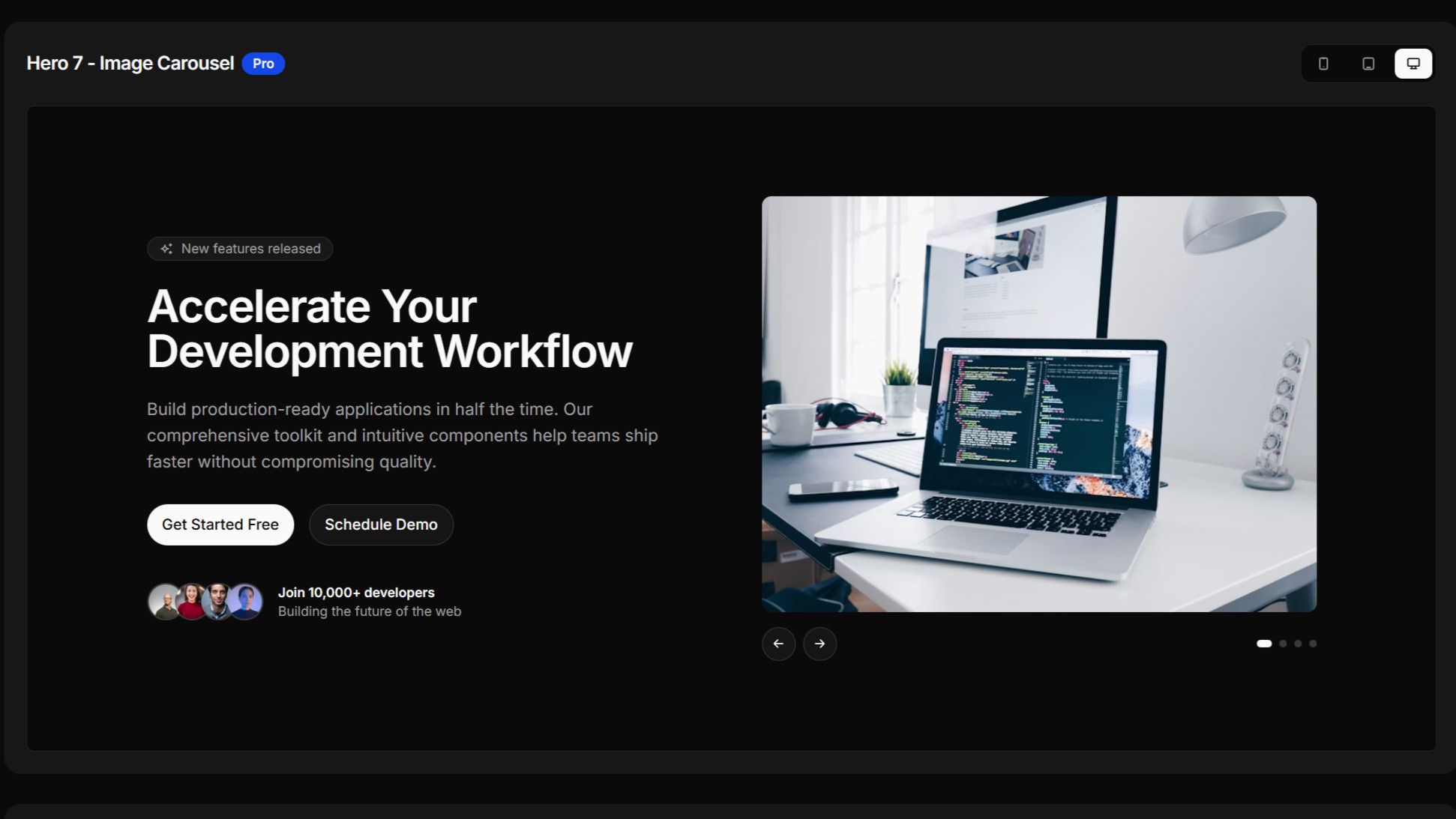Click the blue Pro badge

pyautogui.click(x=263, y=64)
